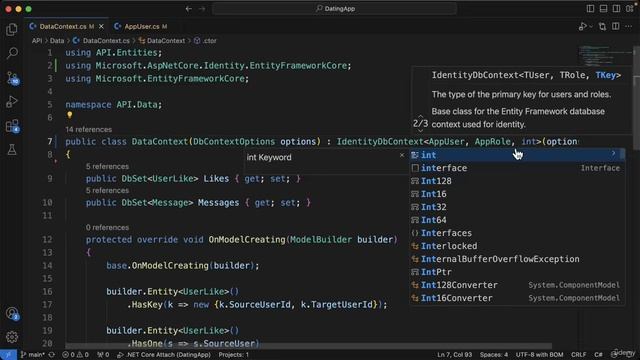Image resolution: width=640 pixels, height=360 pixels.
Task: Click the remote window status bar icon
Action: 8,355
